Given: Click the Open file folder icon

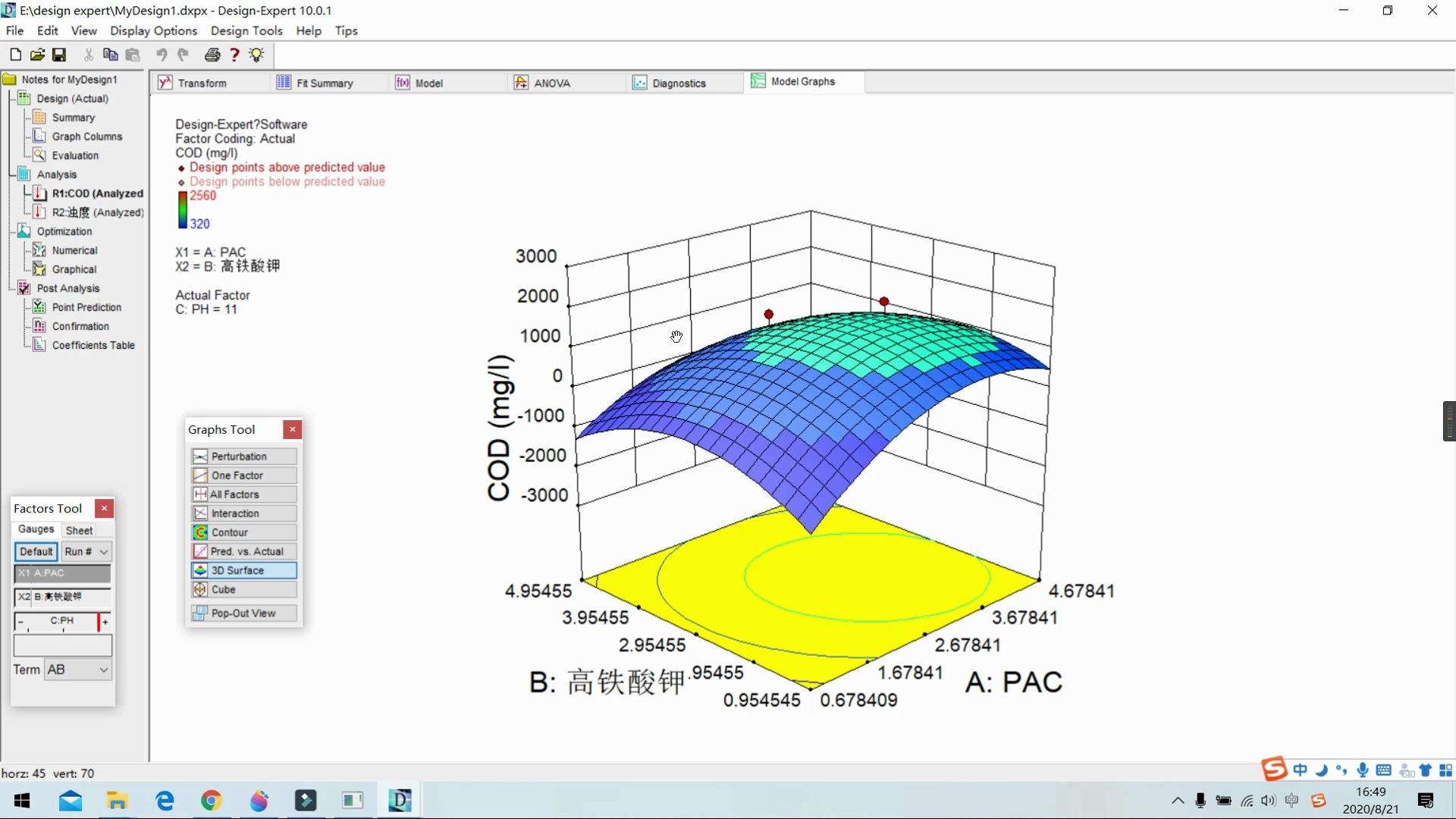Looking at the screenshot, I should [37, 55].
